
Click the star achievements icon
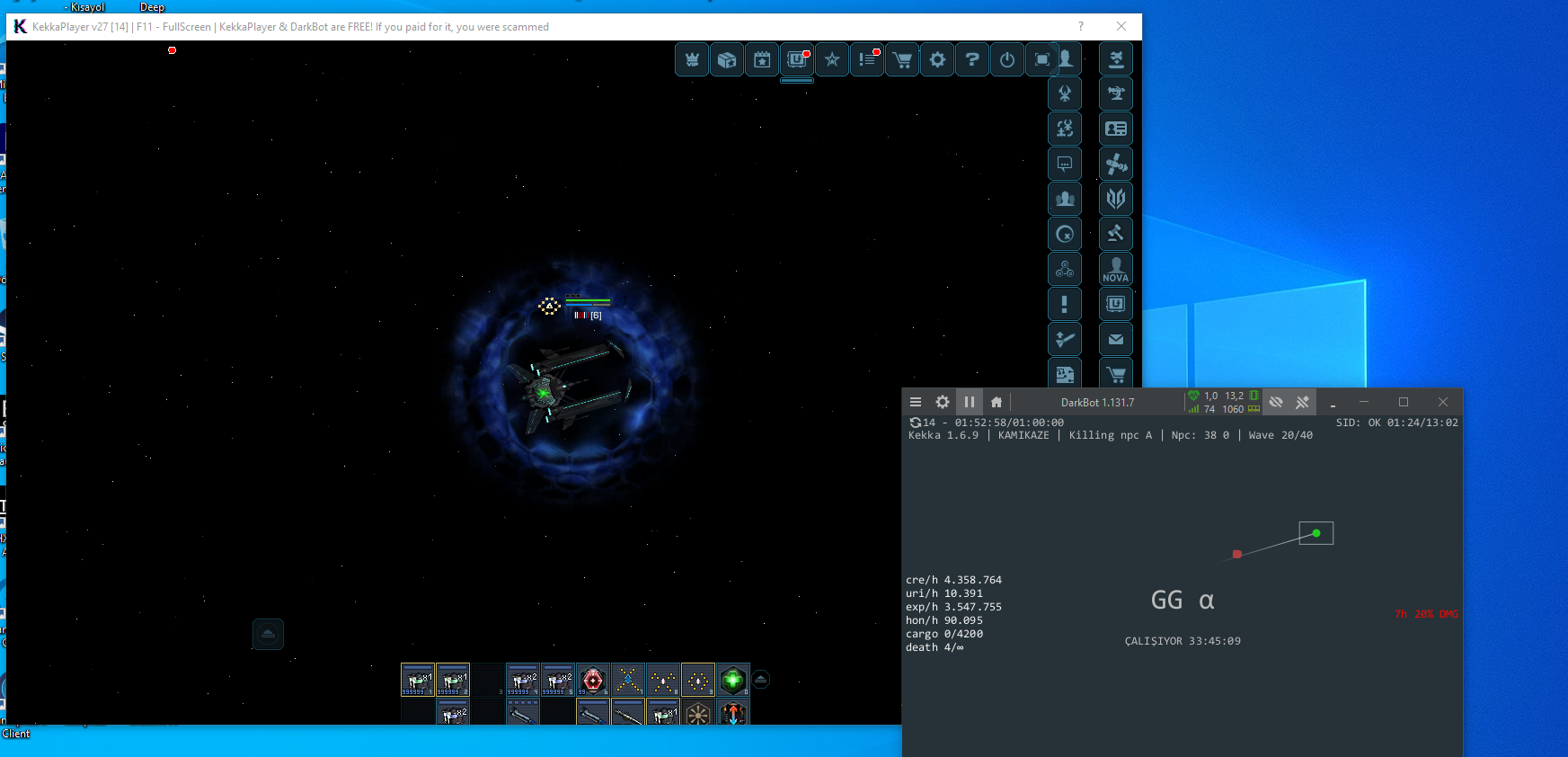click(x=832, y=59)
